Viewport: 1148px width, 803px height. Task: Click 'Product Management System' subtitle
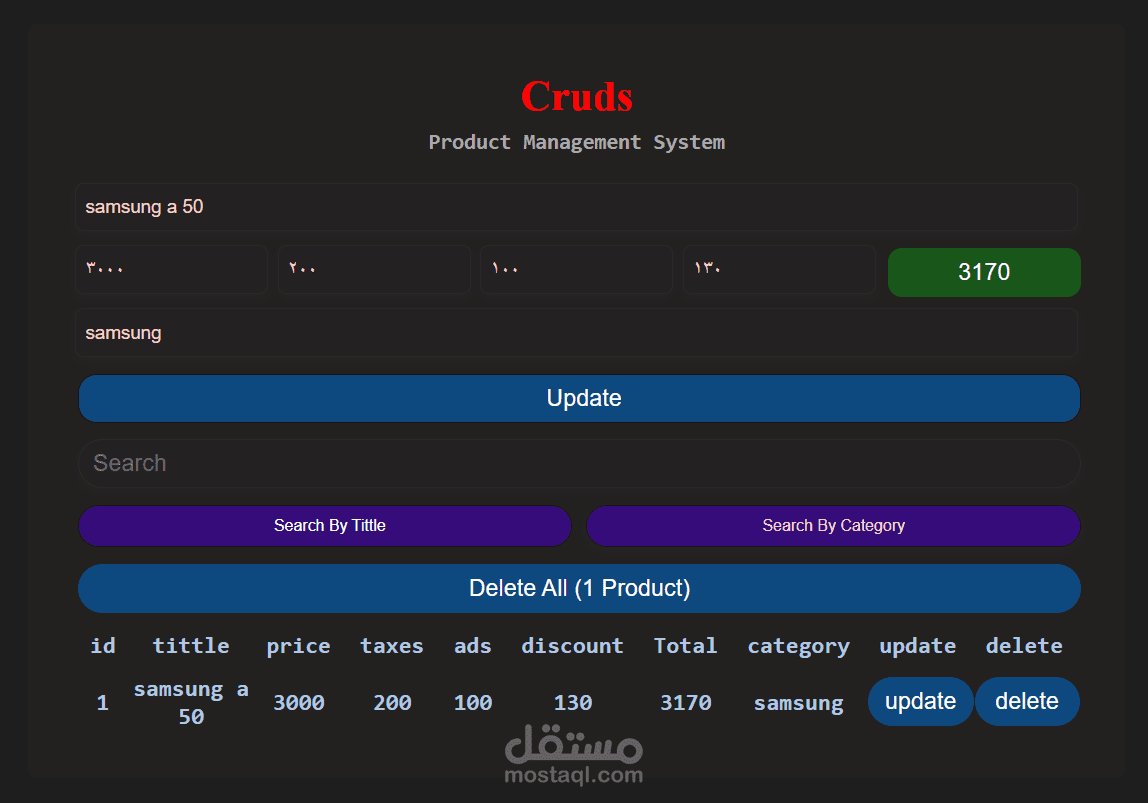[x=577, y=142]
